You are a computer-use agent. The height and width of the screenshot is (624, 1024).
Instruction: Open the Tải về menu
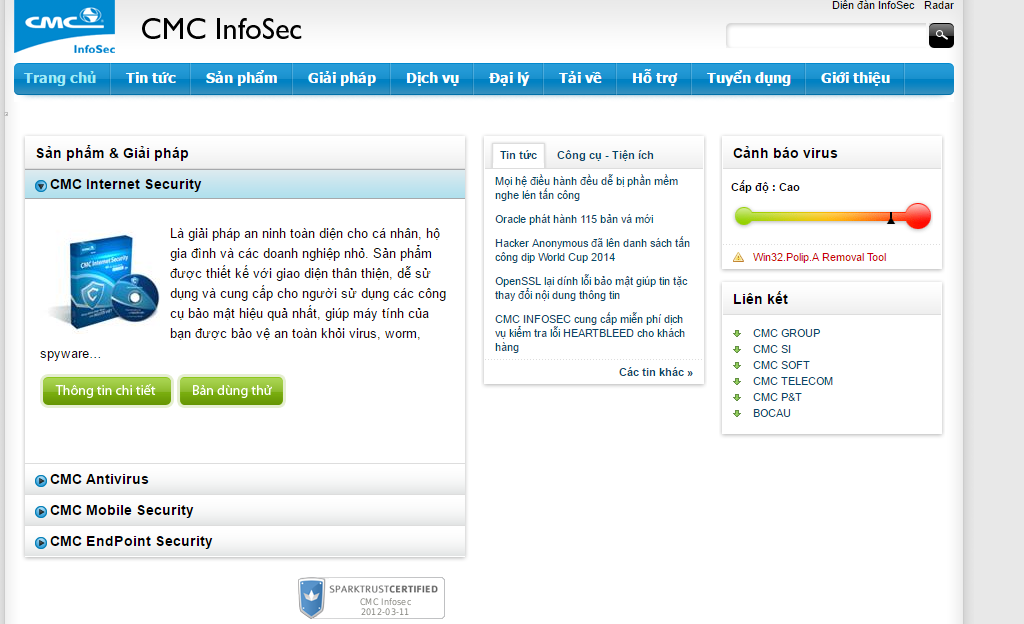(x=580, y=78)
